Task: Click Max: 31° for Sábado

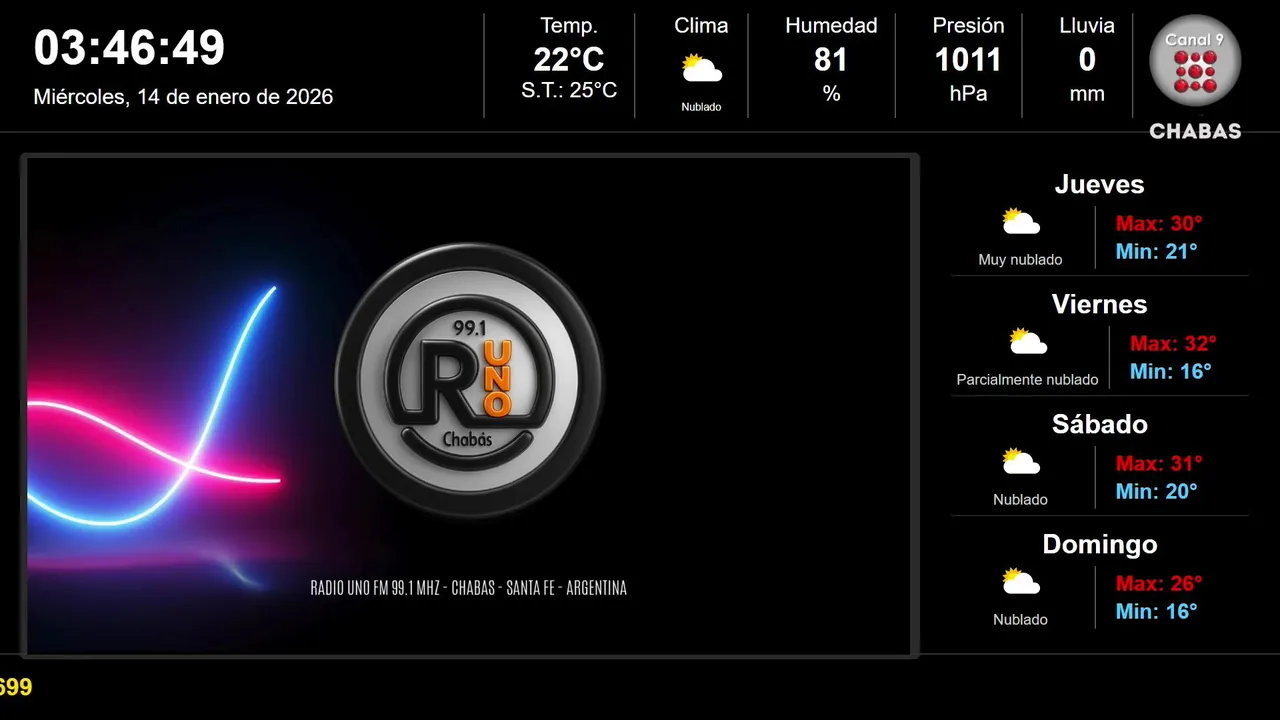Action: (x=1159, y=463)
